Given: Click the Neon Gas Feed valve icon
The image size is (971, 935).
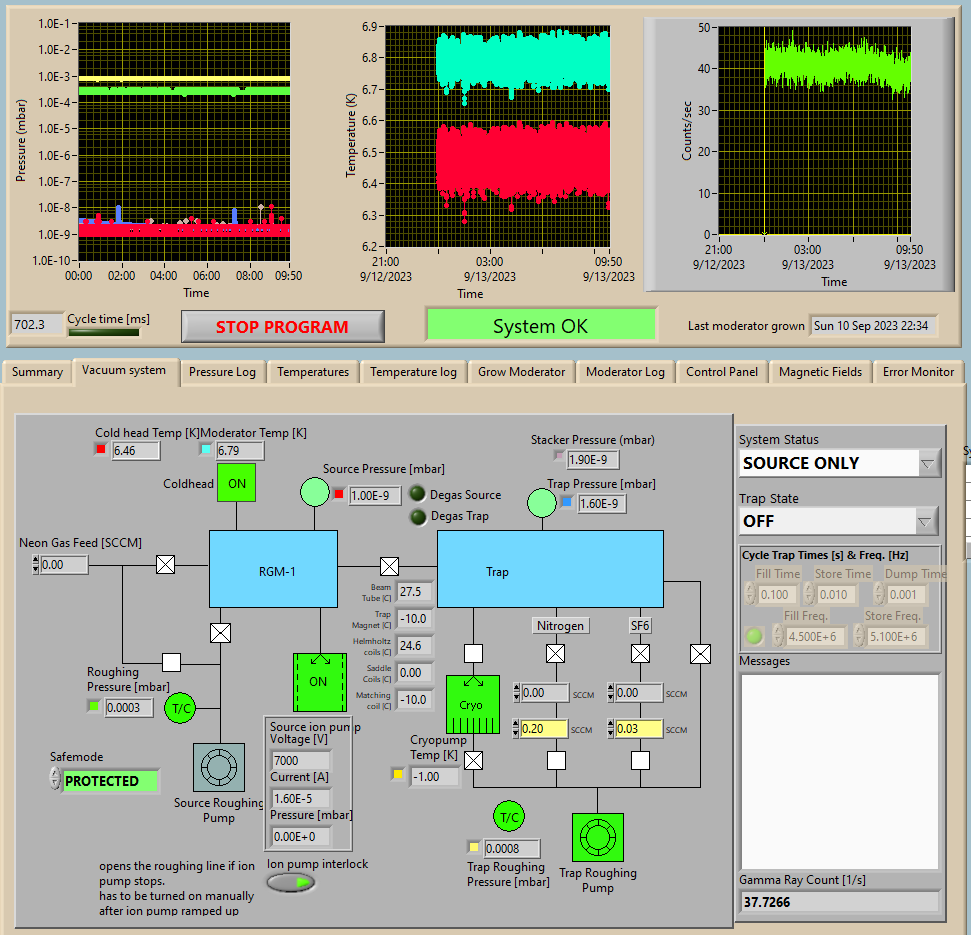Looking at the screenshot, I should coord(165,565).
